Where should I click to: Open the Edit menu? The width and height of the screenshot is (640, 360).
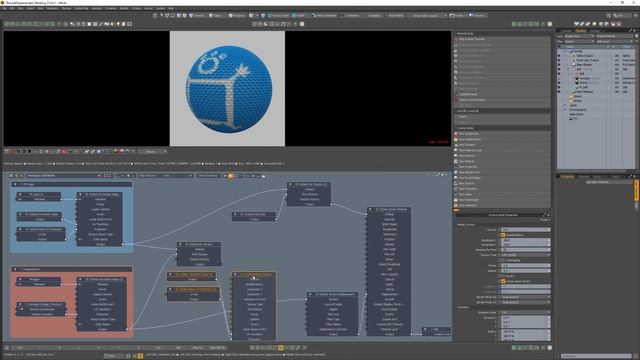12,8
